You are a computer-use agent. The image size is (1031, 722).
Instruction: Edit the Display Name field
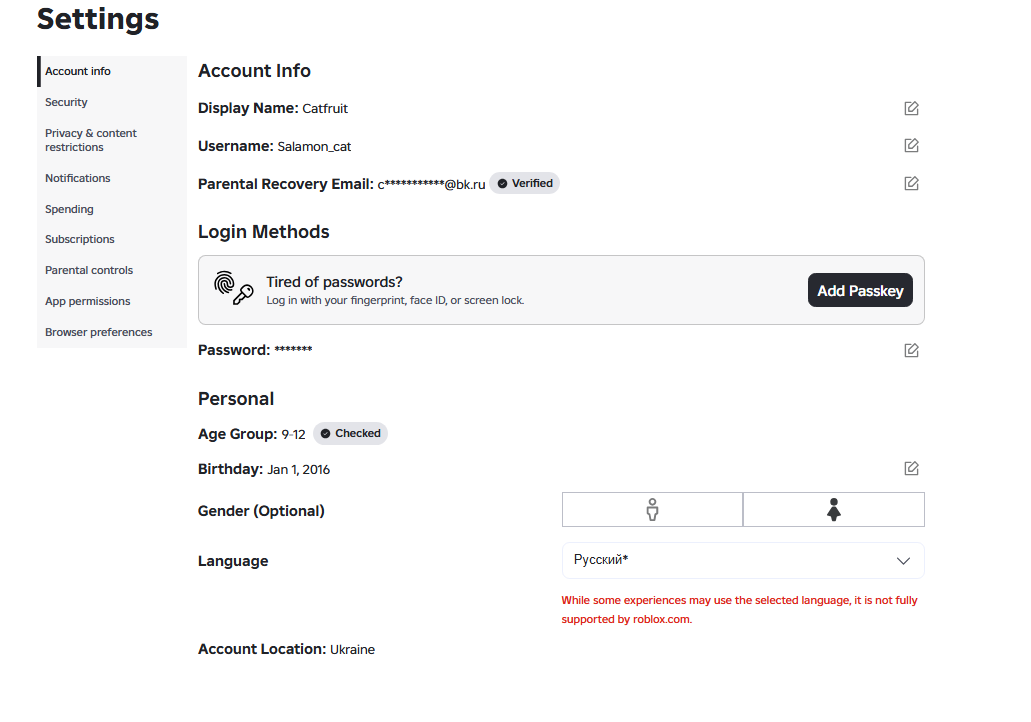(911, 108)
